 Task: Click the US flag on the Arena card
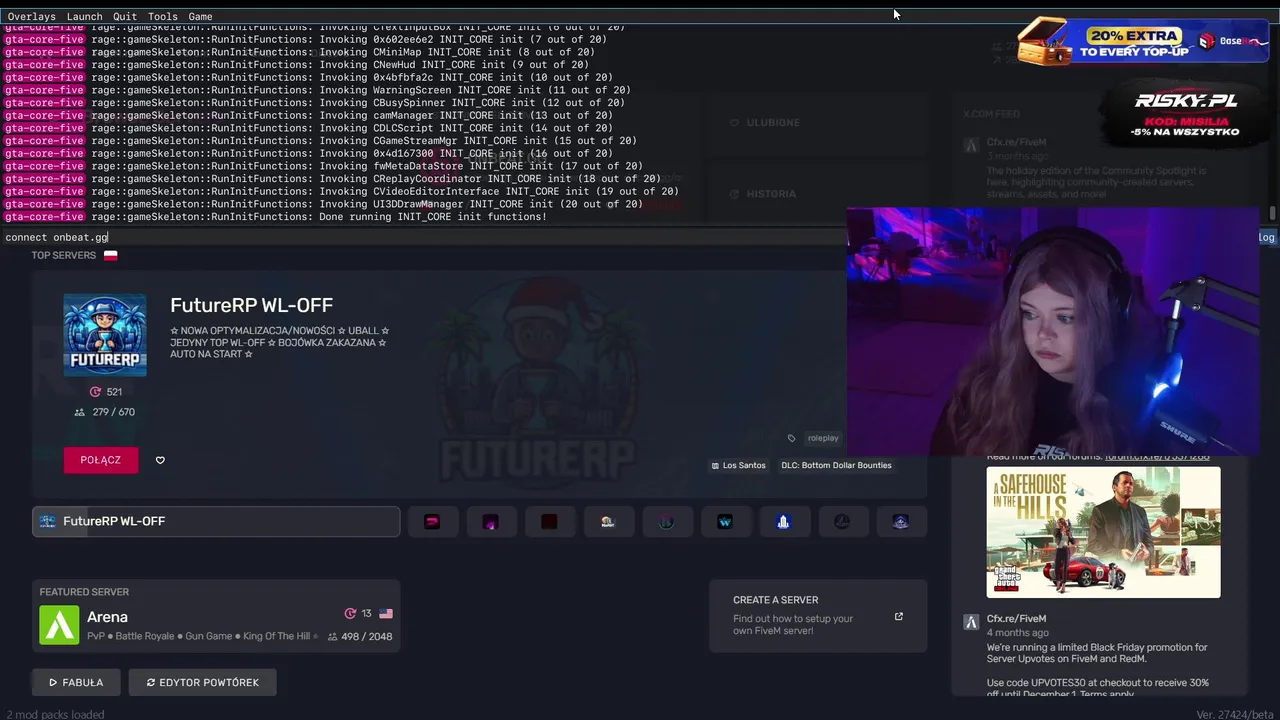click(386, 614)
